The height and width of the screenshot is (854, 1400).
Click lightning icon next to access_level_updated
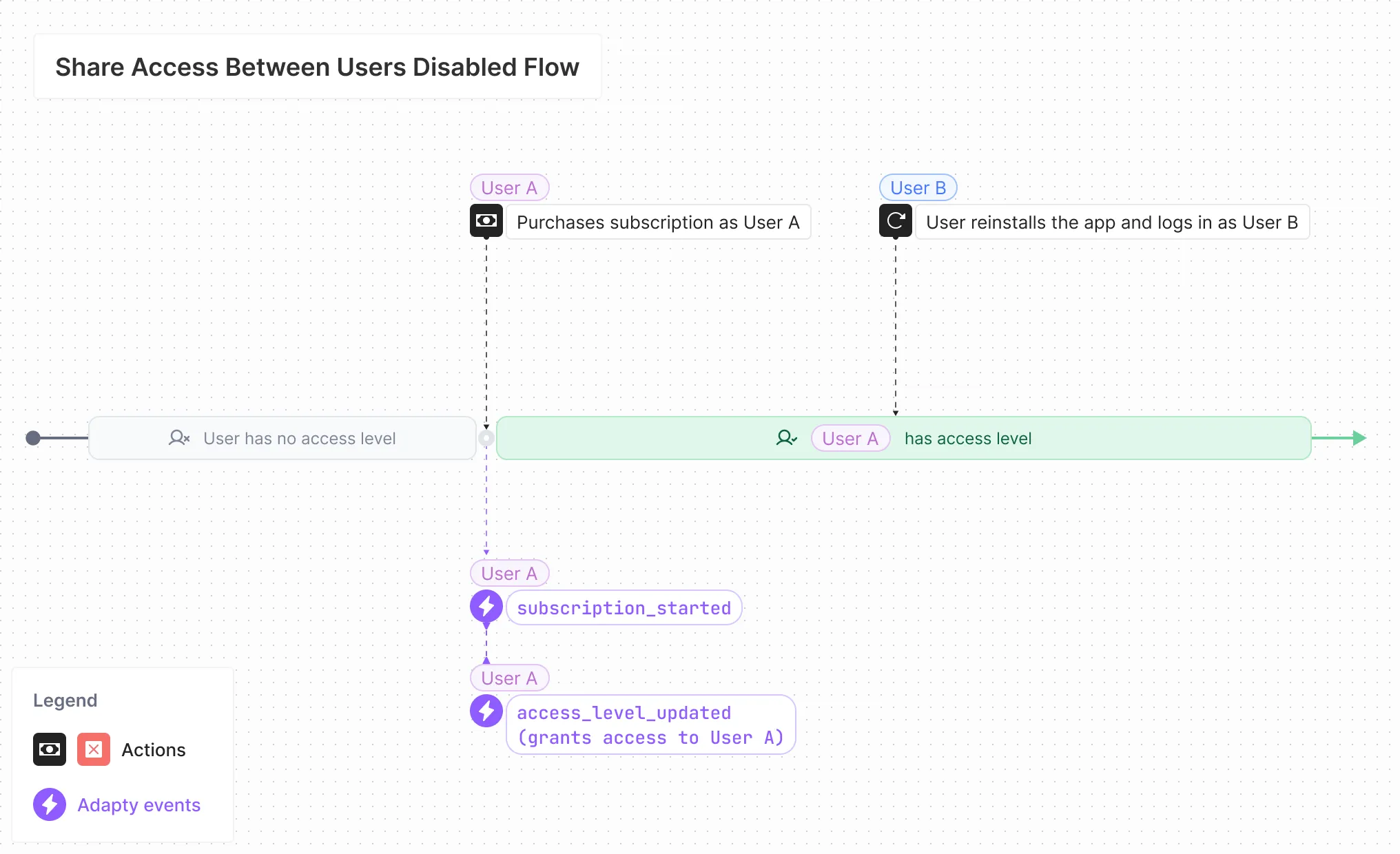(486, 711)
